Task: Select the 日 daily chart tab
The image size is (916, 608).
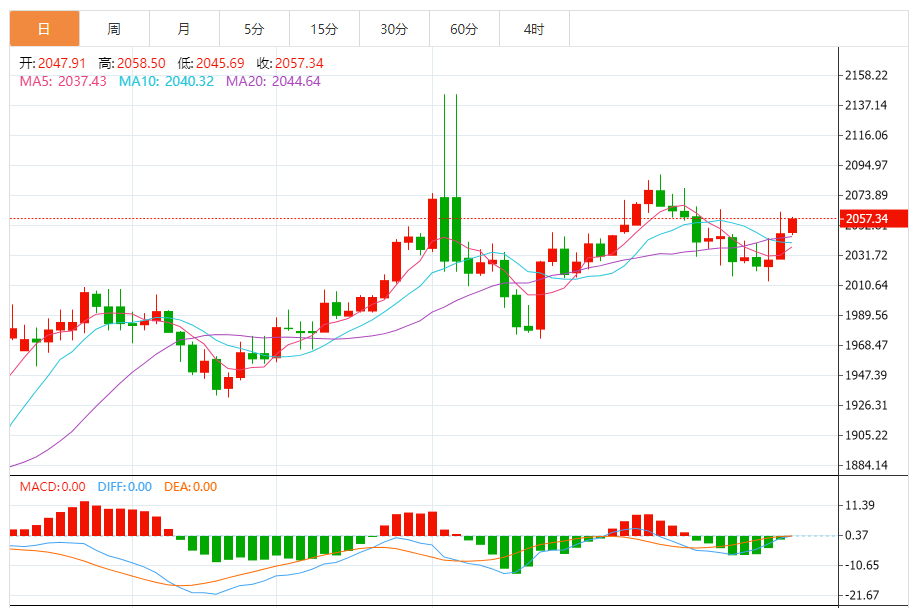Action: point(44,29)
